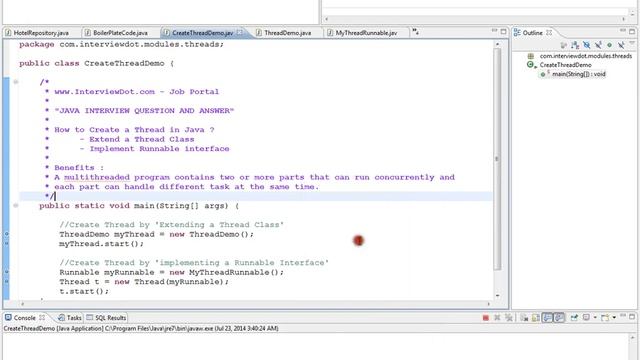Terminate the running console process
Screen dimensions: 640x360
[486, 318]
